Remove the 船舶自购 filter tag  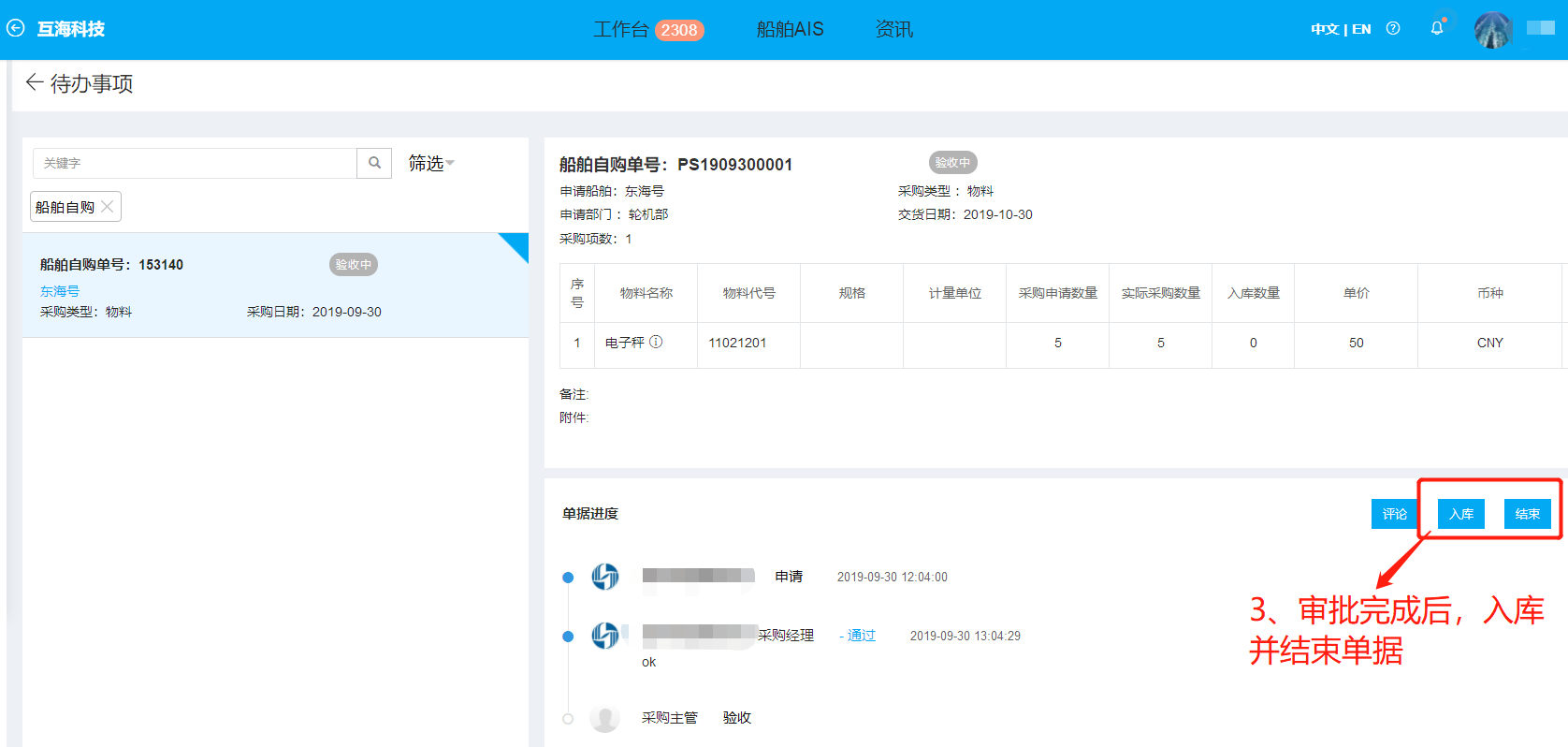coord(108,207)
